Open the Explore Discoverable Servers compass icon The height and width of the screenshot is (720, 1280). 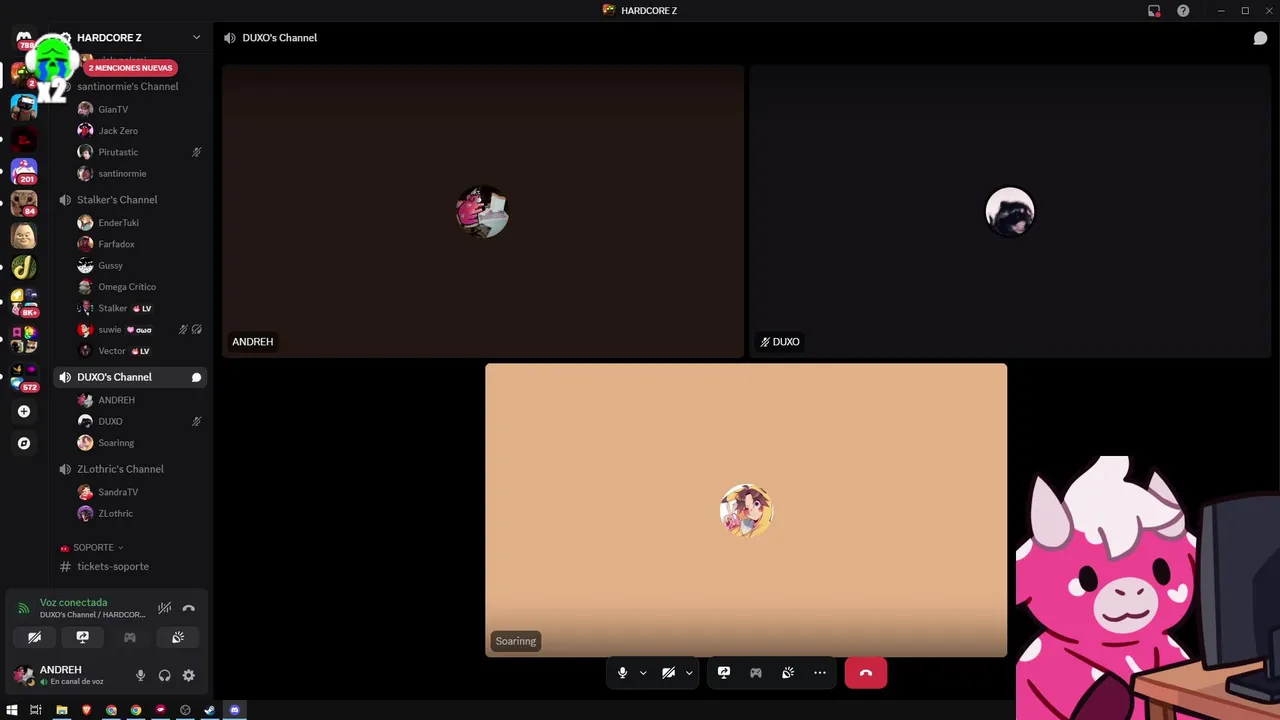coord(24,443)
